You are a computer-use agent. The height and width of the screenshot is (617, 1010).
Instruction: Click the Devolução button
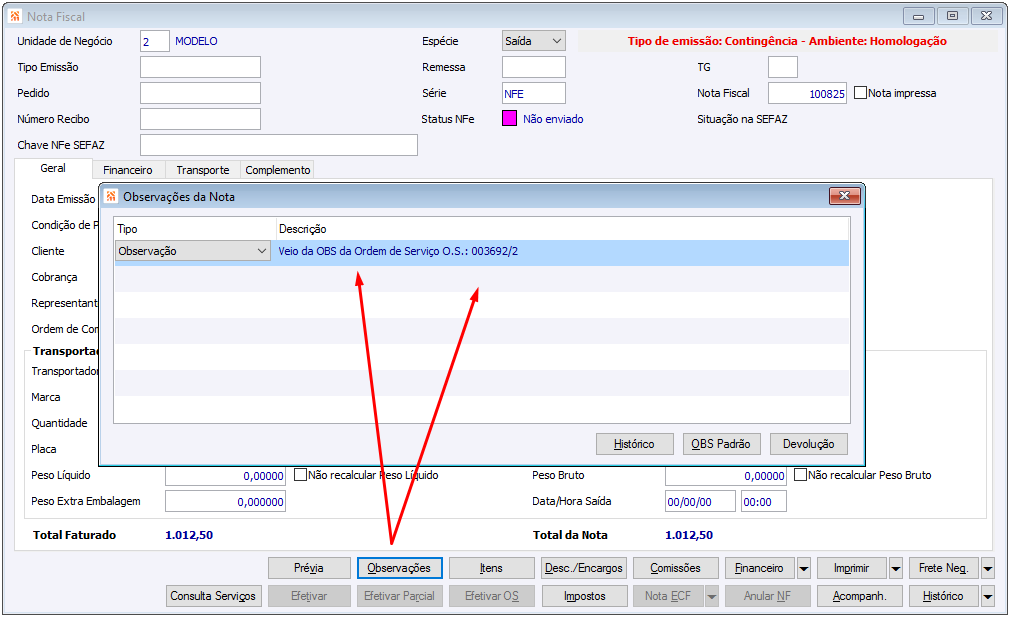(x=808, y=444)
